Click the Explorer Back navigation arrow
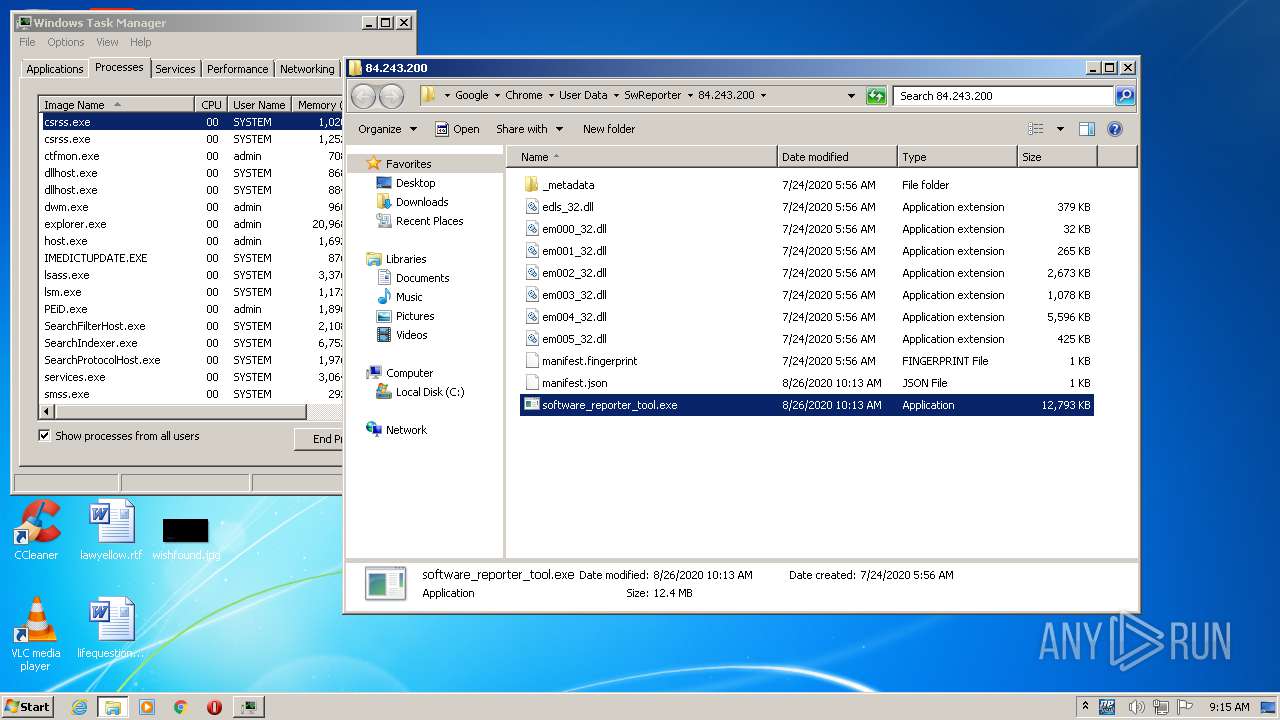 tap(364, 96)
